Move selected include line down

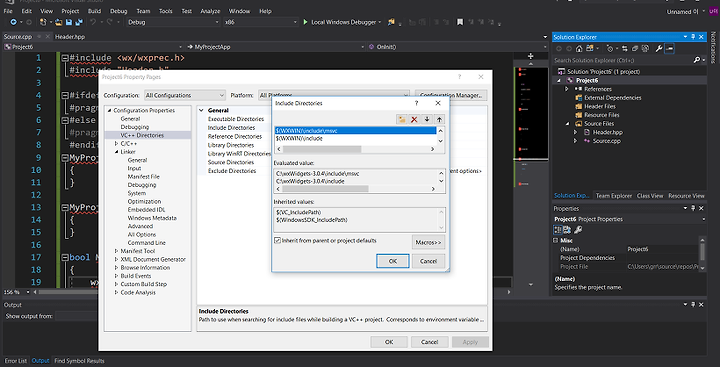(x=427, y=119)
